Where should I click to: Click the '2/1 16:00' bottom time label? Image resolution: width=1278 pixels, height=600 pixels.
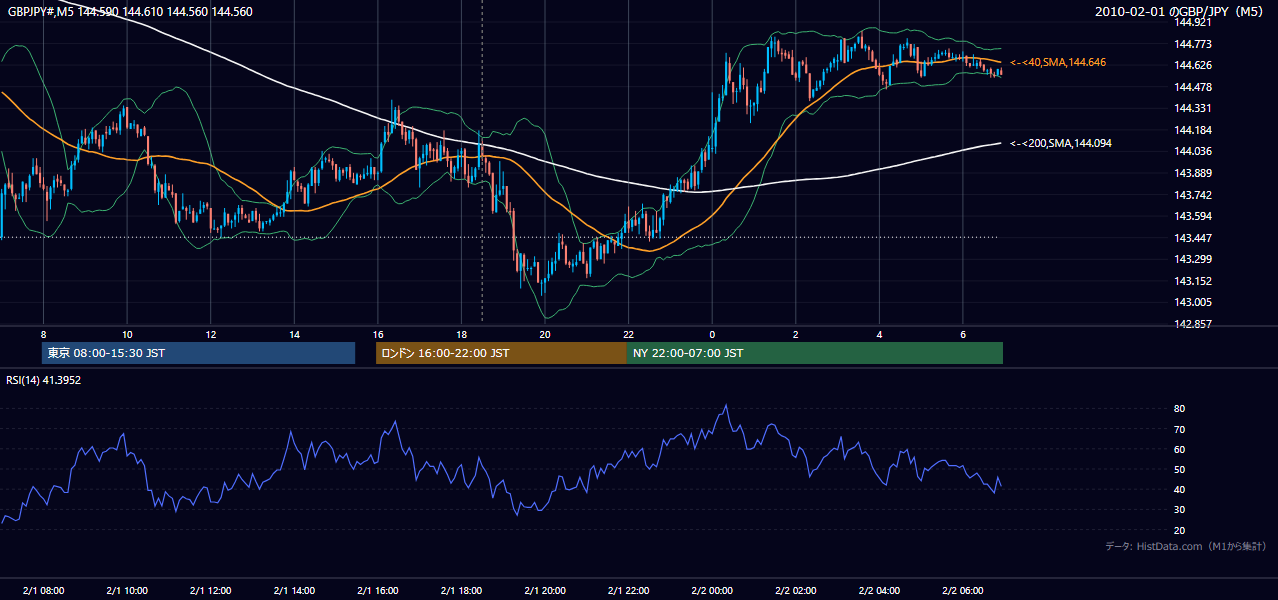377,590
